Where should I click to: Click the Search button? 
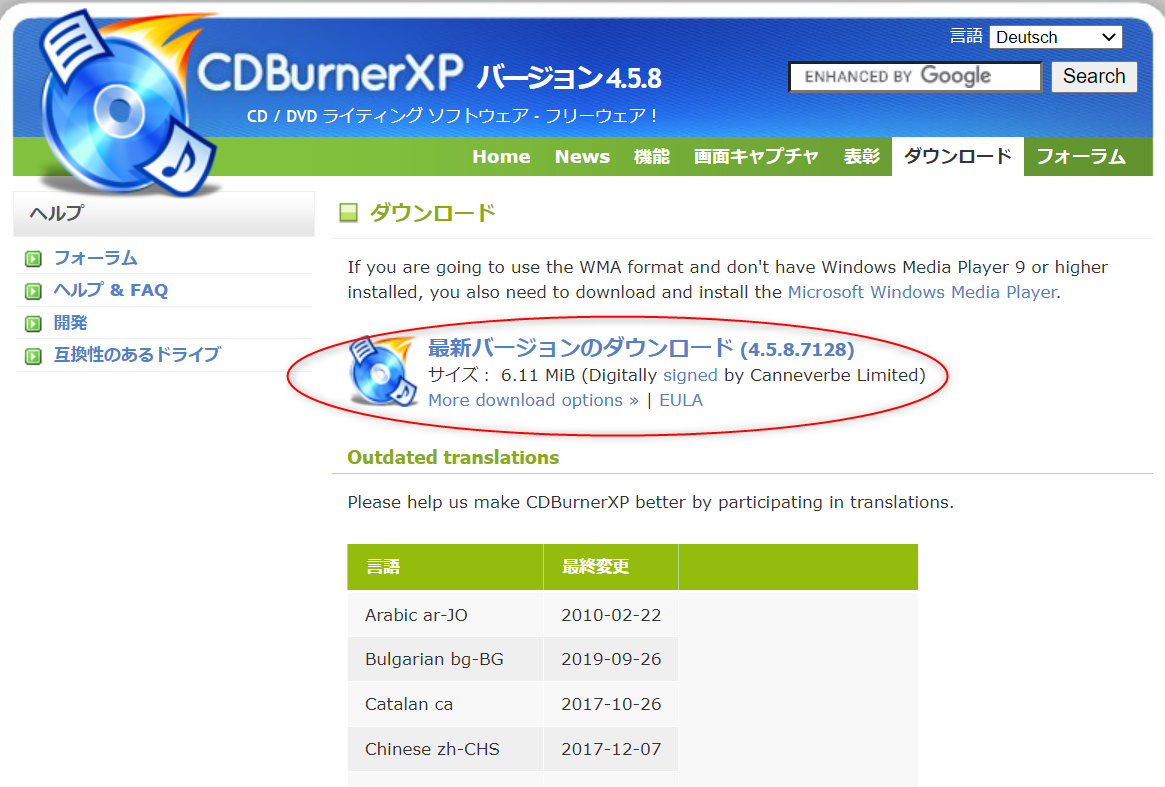point(1094,77)
